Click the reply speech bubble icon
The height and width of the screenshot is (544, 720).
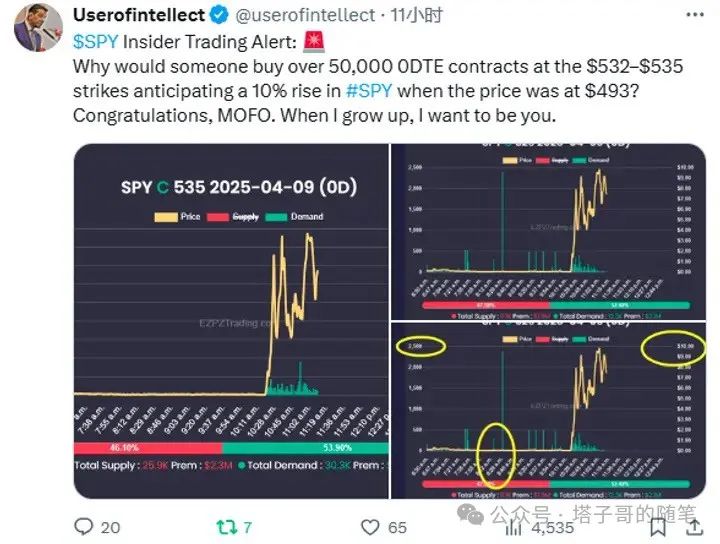(84, 527)
